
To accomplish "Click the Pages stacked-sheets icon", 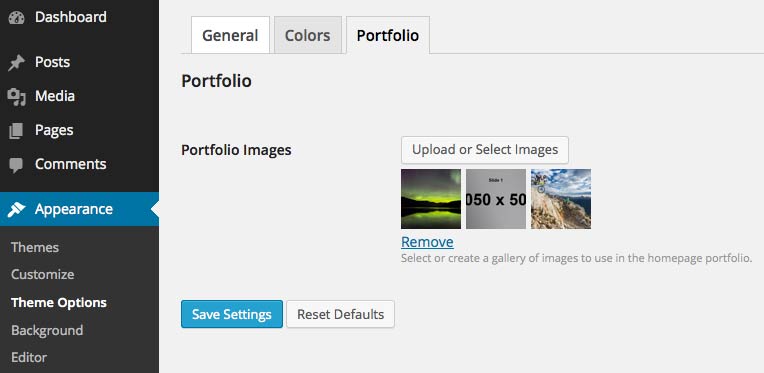I will pos(16,131).
